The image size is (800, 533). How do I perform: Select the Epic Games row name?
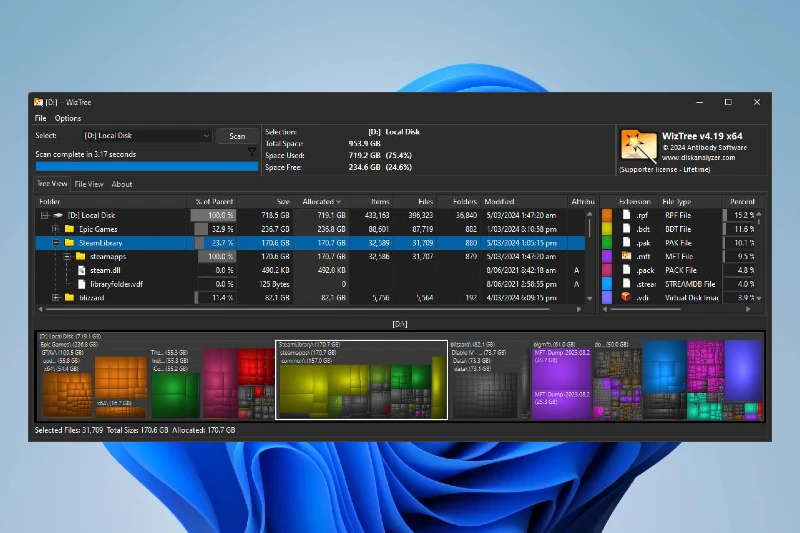point(98,229)
